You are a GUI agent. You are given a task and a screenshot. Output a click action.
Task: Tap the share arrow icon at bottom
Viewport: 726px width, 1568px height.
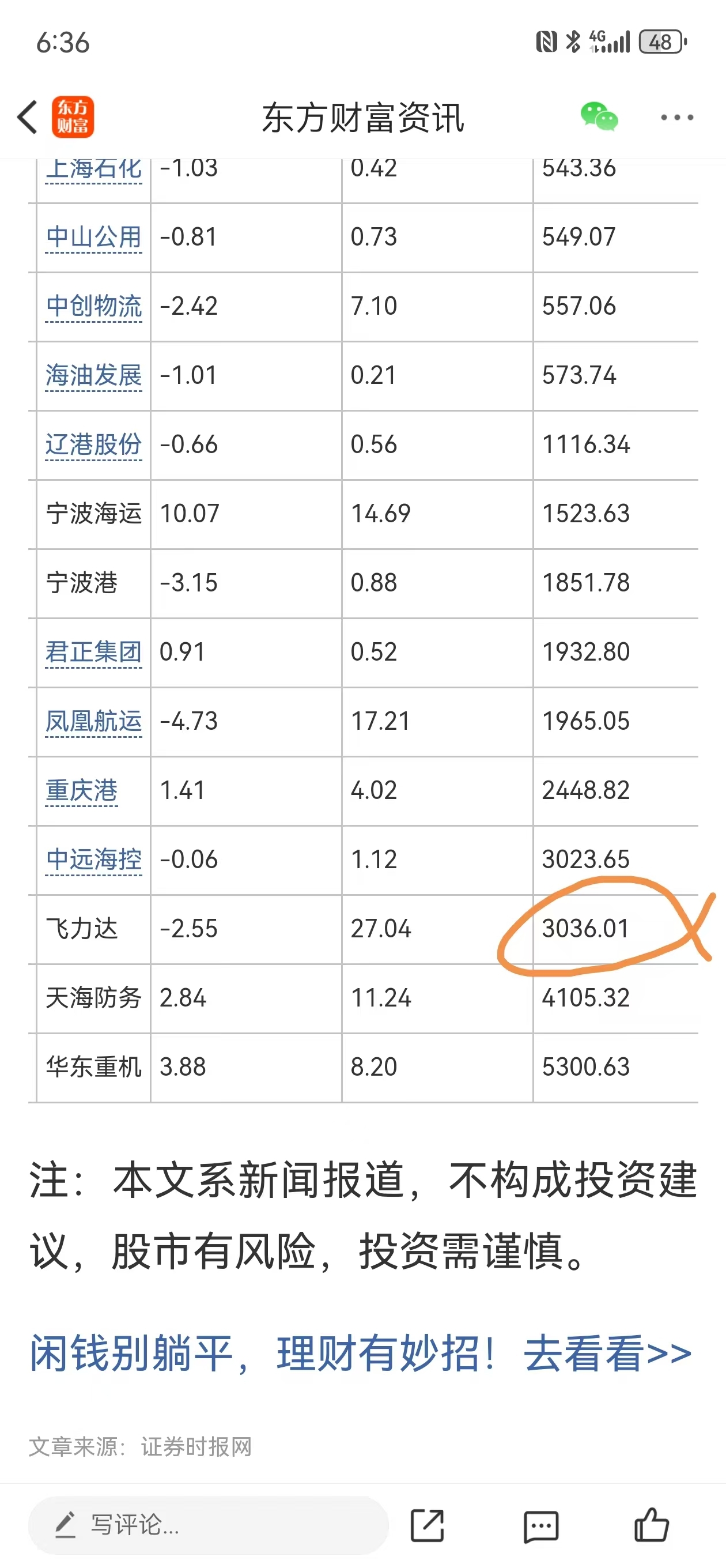[427, 1525]
